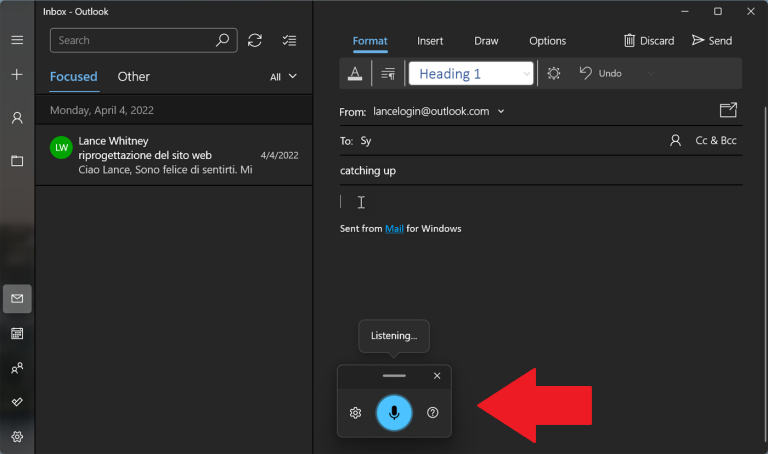This screenshot has height=454, width=768.
Task: Click the compose pane vertical scrollbar
Action: pos(765,272)
